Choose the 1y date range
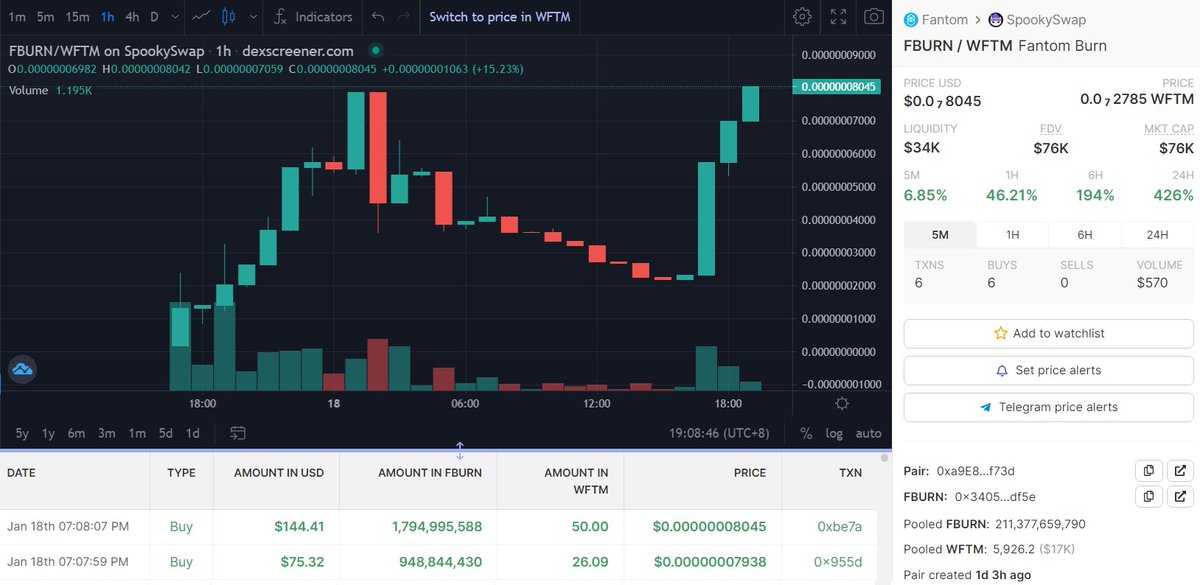 point(48,433)
